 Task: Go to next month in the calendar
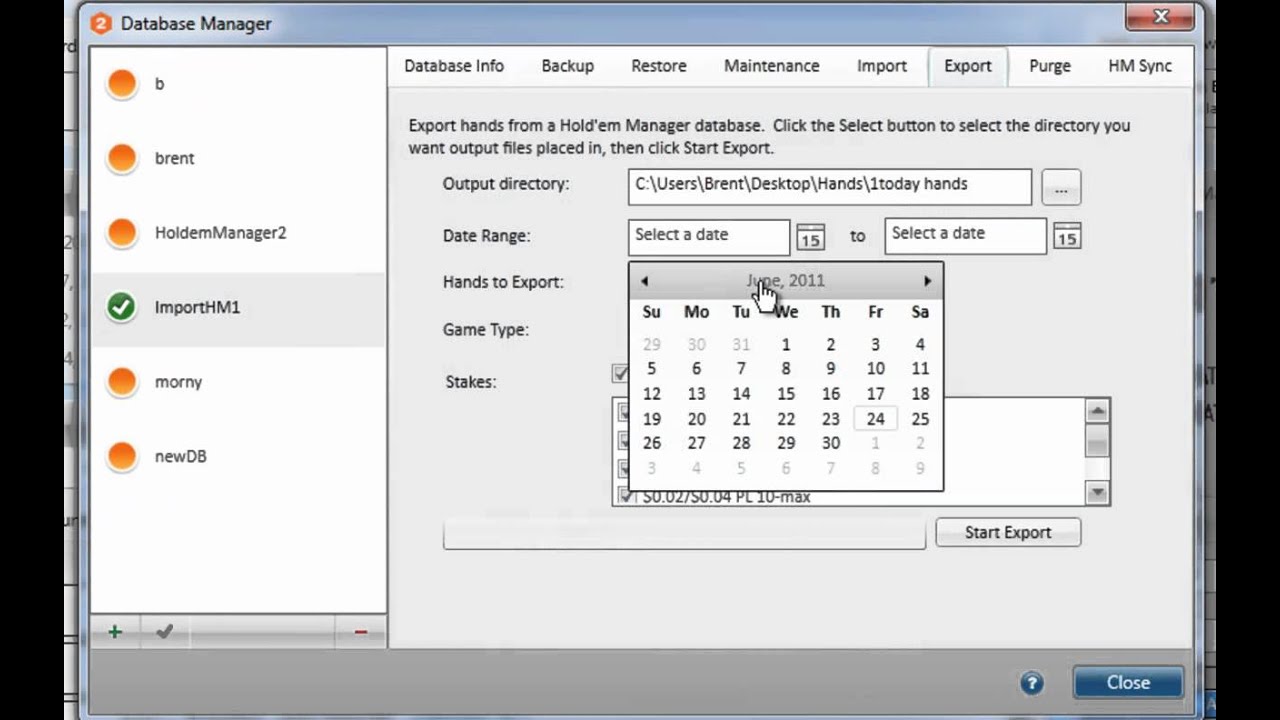tap(927, 281)
